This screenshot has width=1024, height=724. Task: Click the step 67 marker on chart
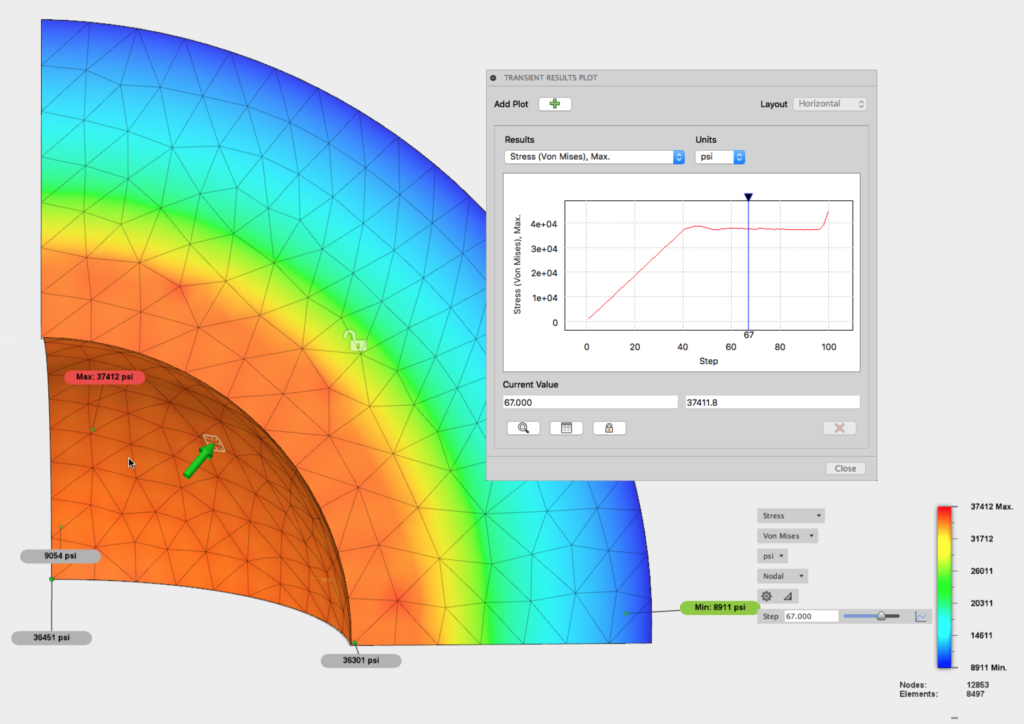pyautogui.click(x=748, y=198)
